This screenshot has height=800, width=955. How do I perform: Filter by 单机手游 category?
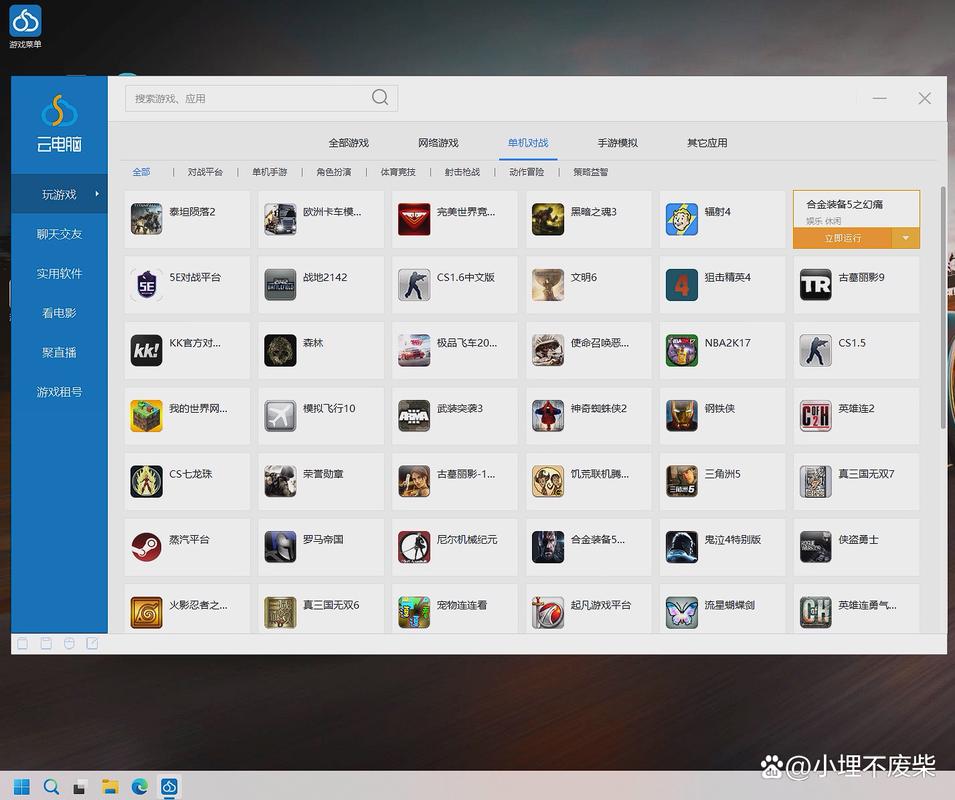click(270, 172)
